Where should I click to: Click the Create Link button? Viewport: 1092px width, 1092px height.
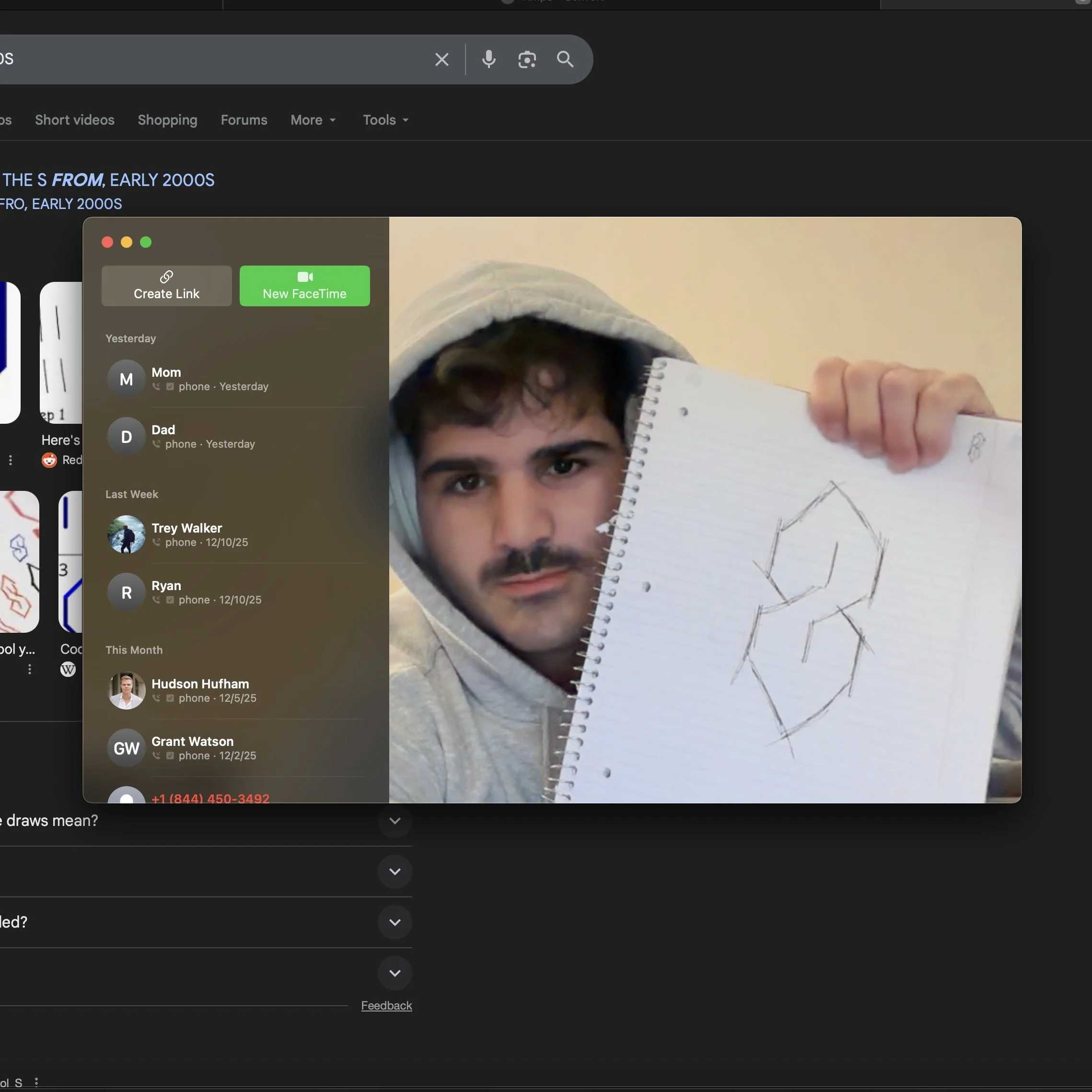[166, 286]
